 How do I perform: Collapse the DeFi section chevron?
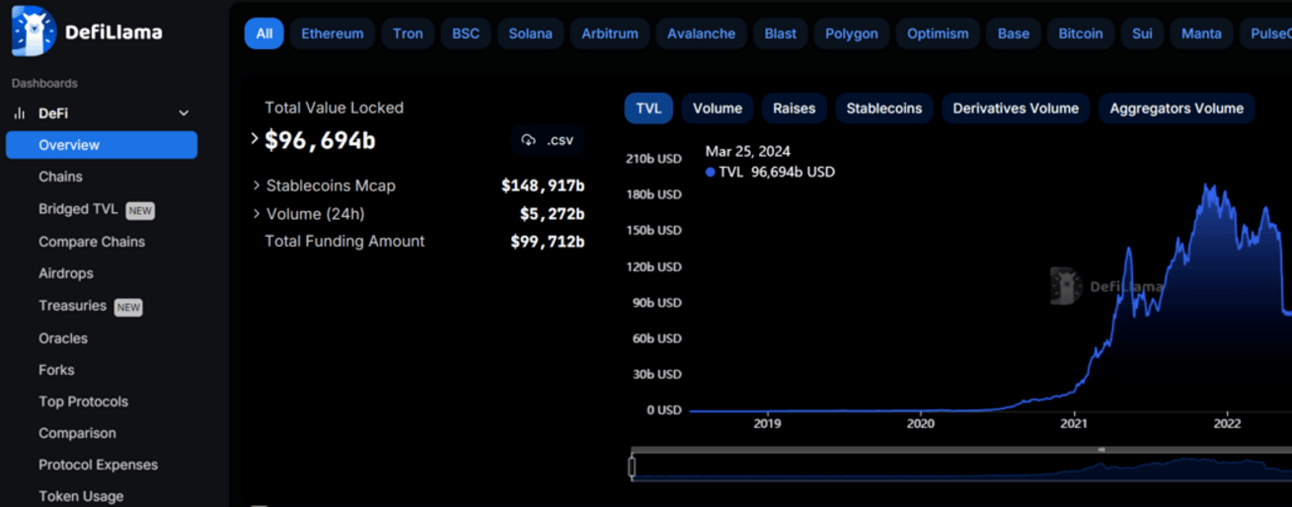184,113
